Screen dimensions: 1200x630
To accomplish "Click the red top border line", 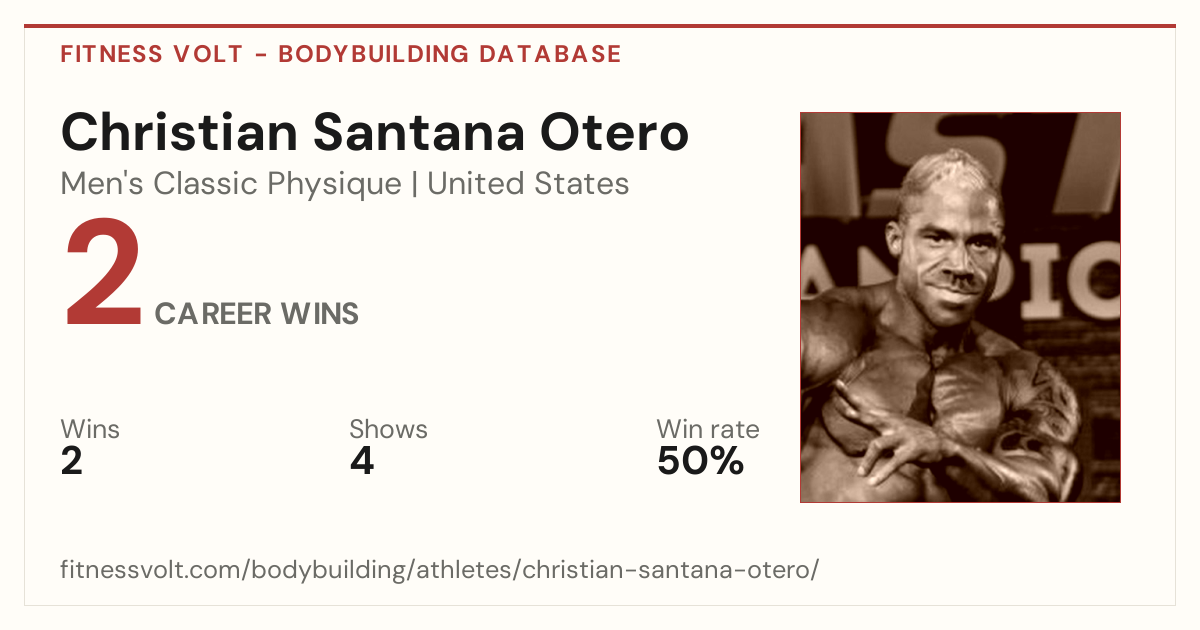I will (x=600, y=26).
